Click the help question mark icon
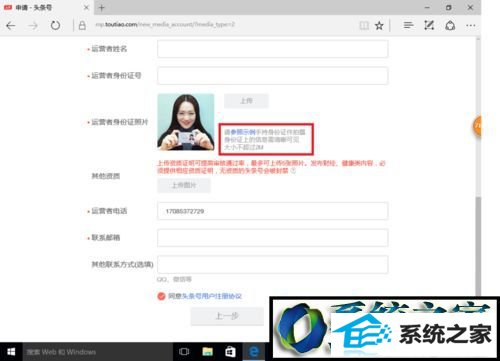Viewport: 500px width, 361px height. click(293, 171)
